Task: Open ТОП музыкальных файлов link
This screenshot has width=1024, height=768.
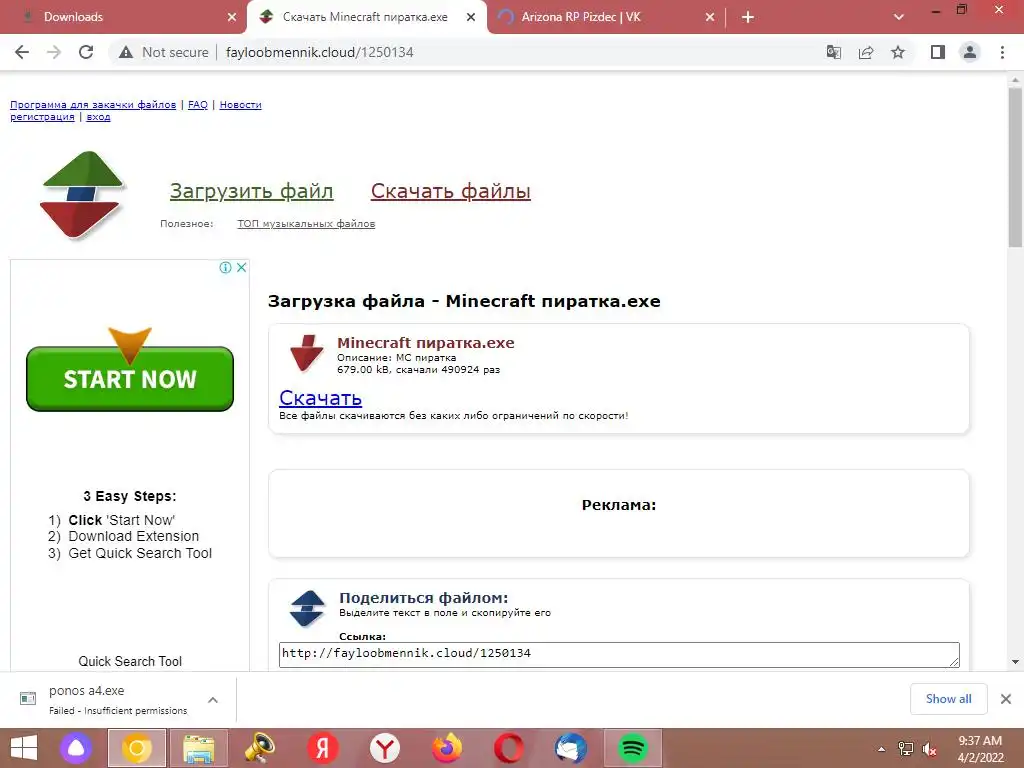Action: [x=306, y=223]
